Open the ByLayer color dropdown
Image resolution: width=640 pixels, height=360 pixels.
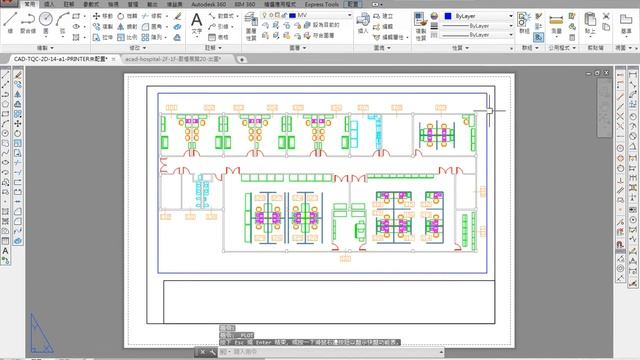(x=511, y=16)
